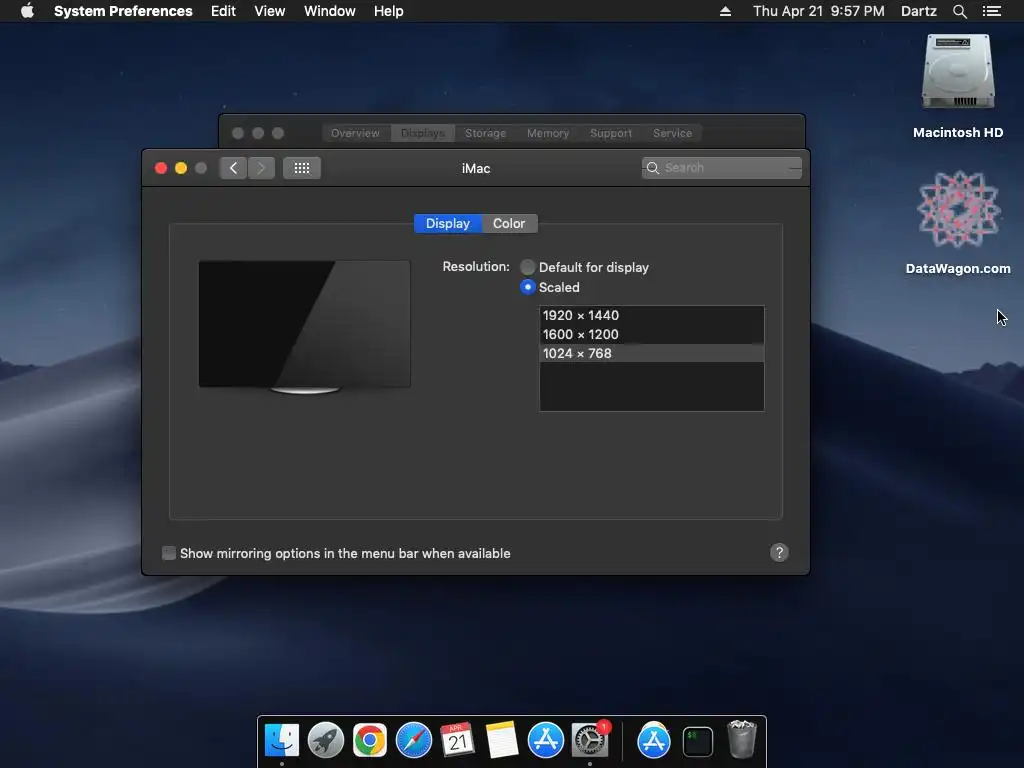This screenshot has height=768, width=1024.
Task: Select DataWagon.com desktop icon
Action: 958,210
